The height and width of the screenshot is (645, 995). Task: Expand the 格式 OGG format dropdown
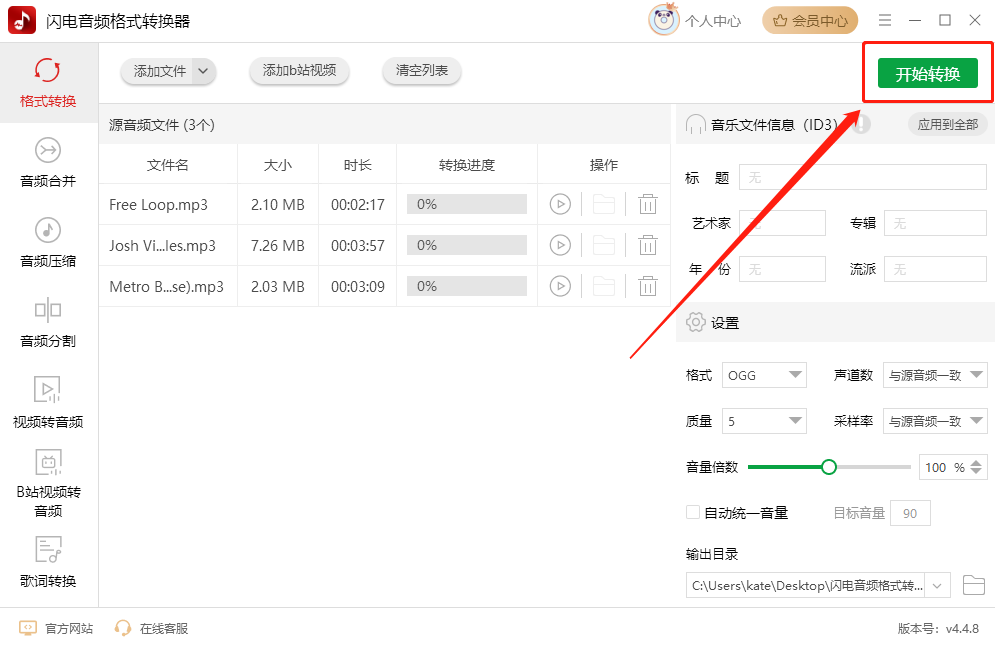pyautogui.click(x=764, y=375)
